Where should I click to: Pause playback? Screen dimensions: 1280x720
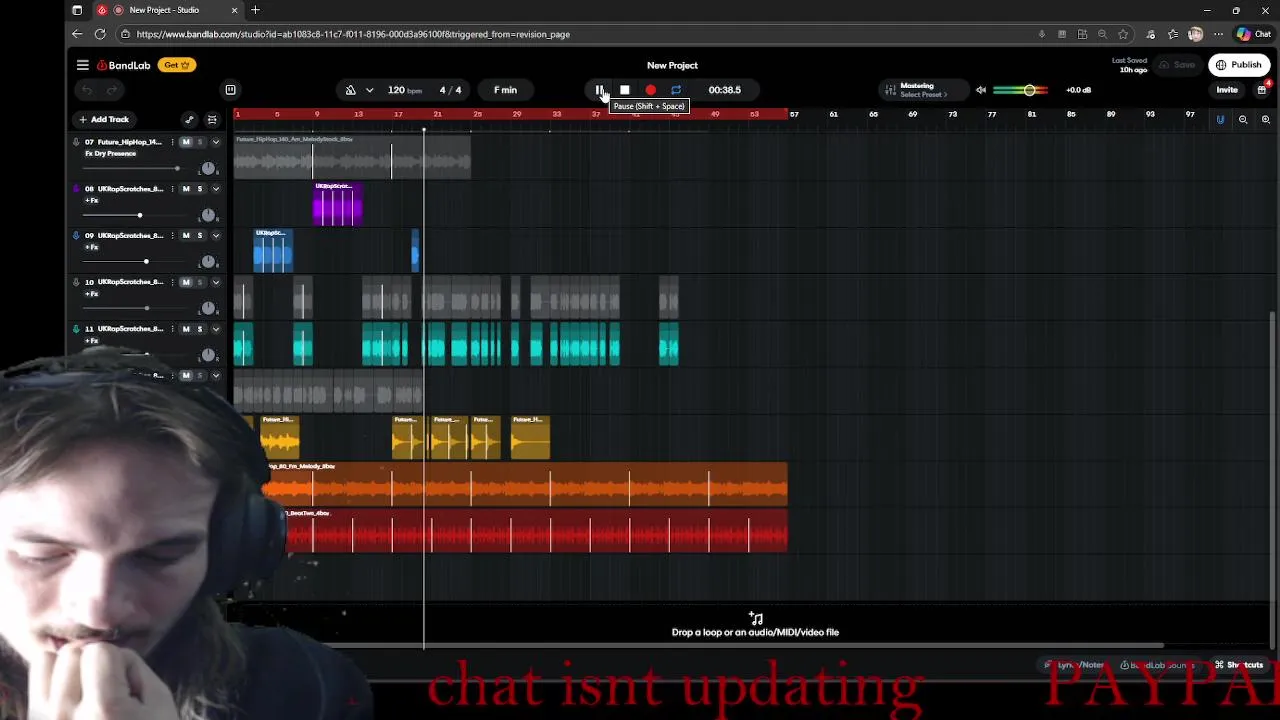coord(599,90)
